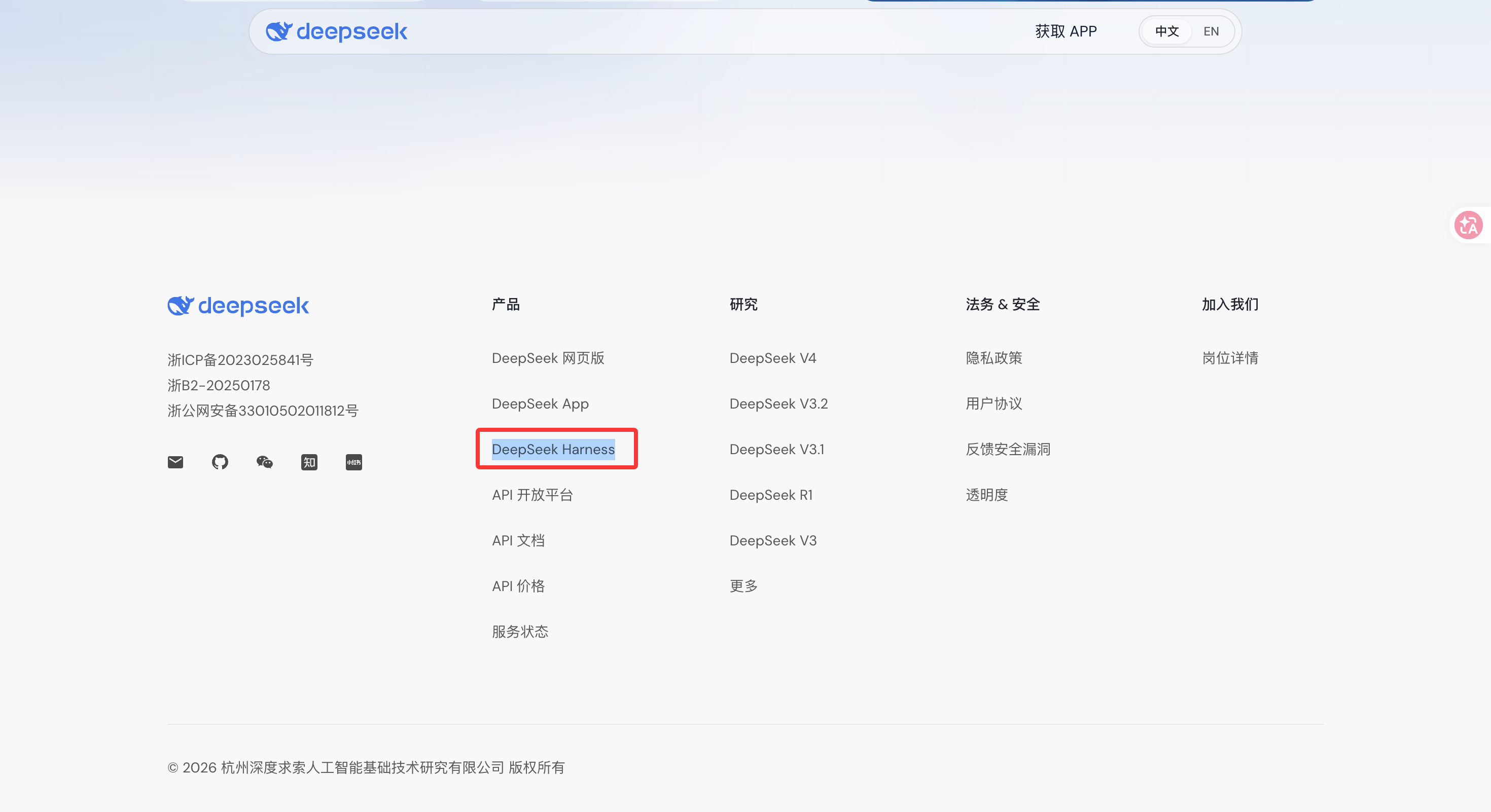Screen dimensions: 1491x812
Task: Open 反馈安全漏洞 link
Action: tap(1008, 450)
